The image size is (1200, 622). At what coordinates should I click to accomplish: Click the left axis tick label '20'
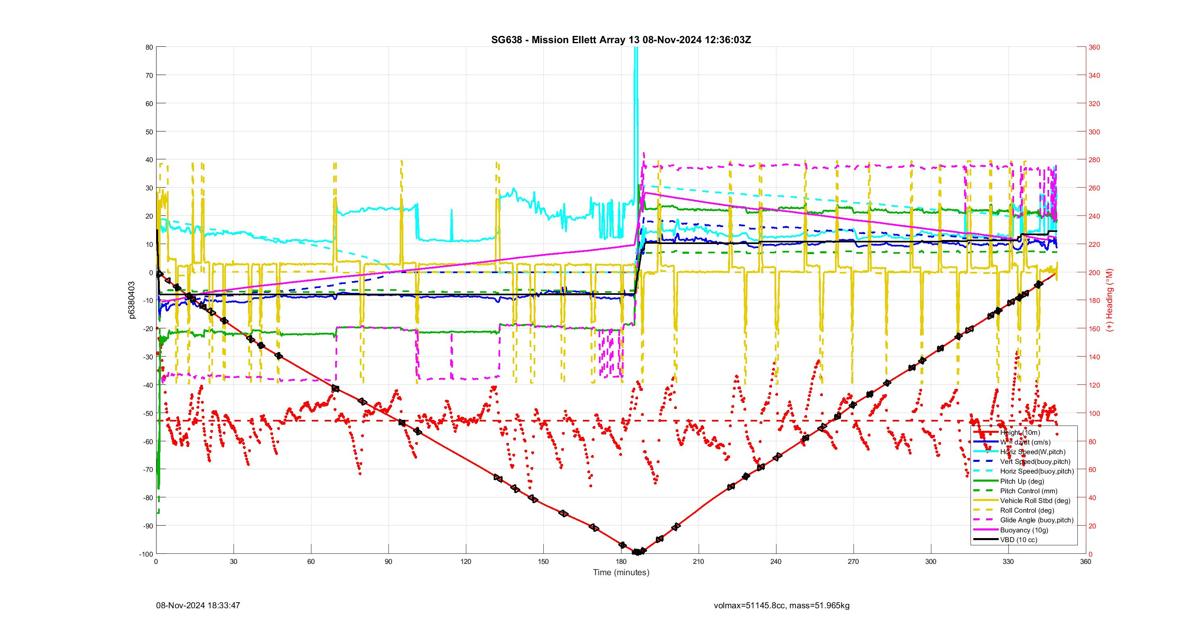(x=148, y=216)
